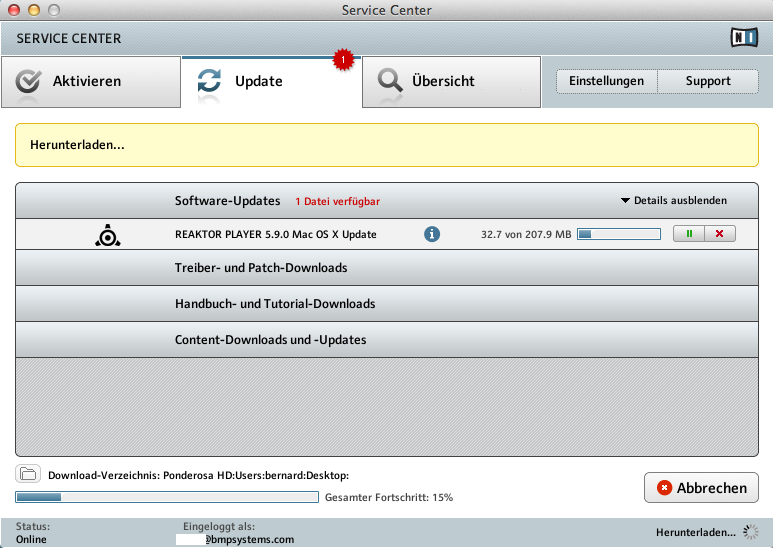The image size is (773, 548).
Task: Pause the REAKTOR PLAYER download
Action: (x=689, y=234)
